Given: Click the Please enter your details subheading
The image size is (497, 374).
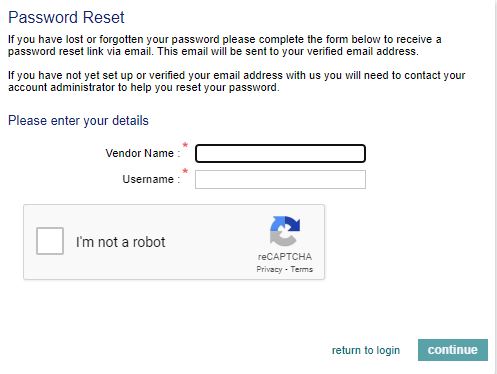Looking at the screenshot, I should coord(78,121).
